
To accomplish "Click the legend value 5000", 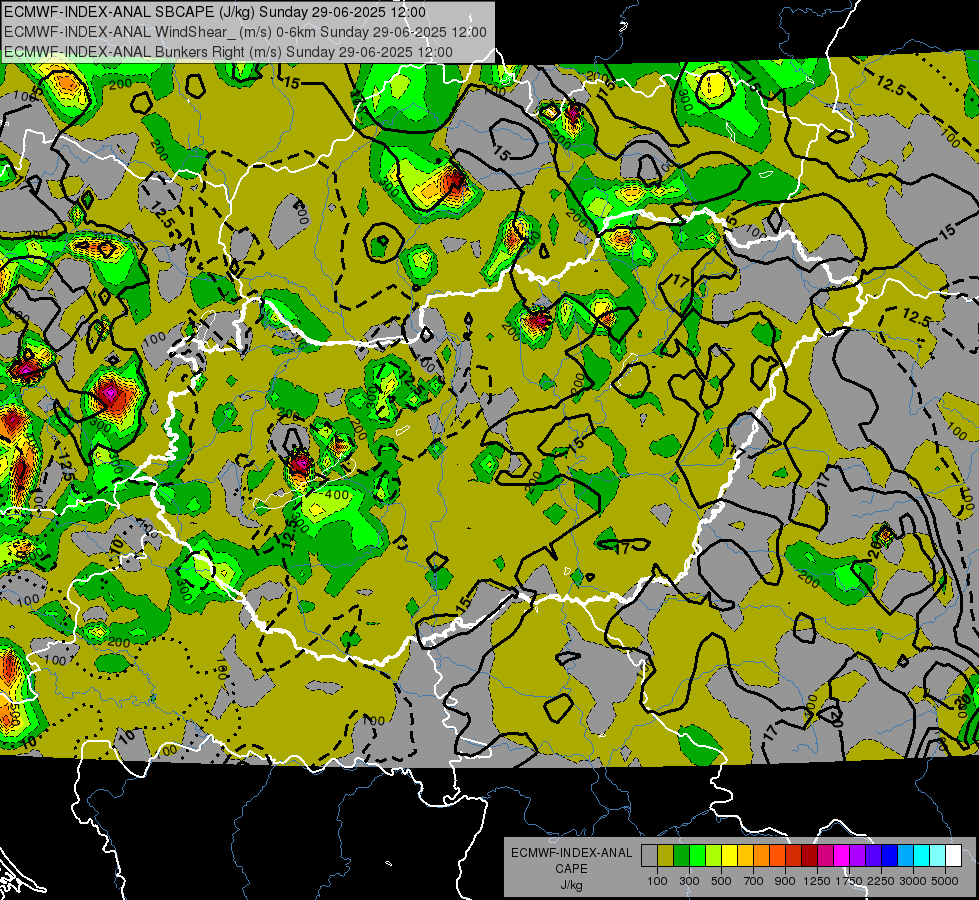I will [945, 881].
